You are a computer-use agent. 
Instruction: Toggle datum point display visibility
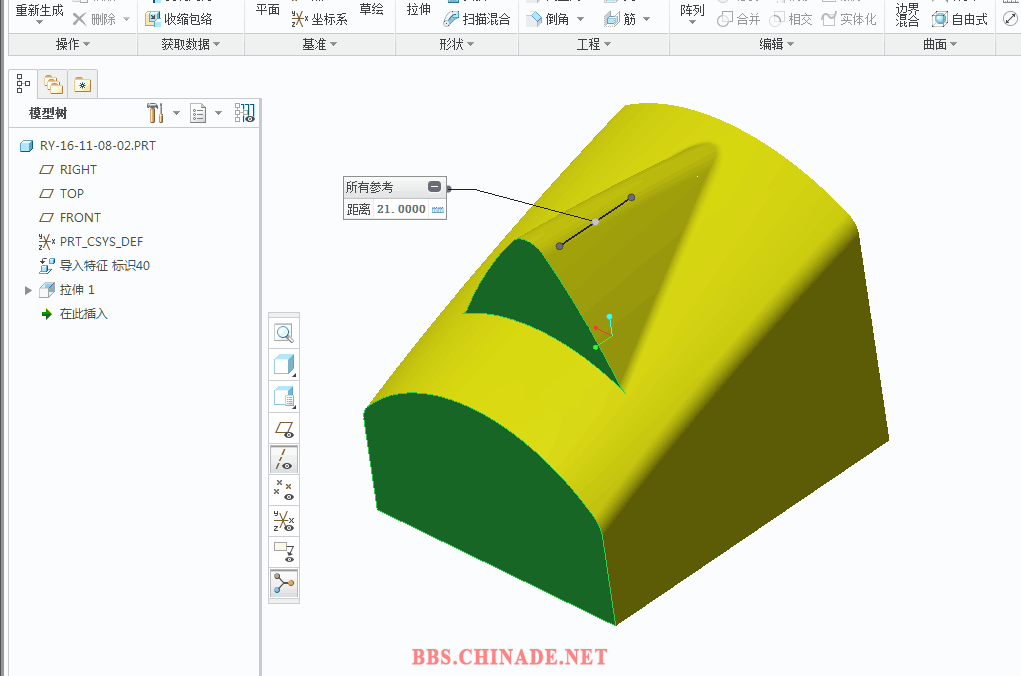(284, 490)
